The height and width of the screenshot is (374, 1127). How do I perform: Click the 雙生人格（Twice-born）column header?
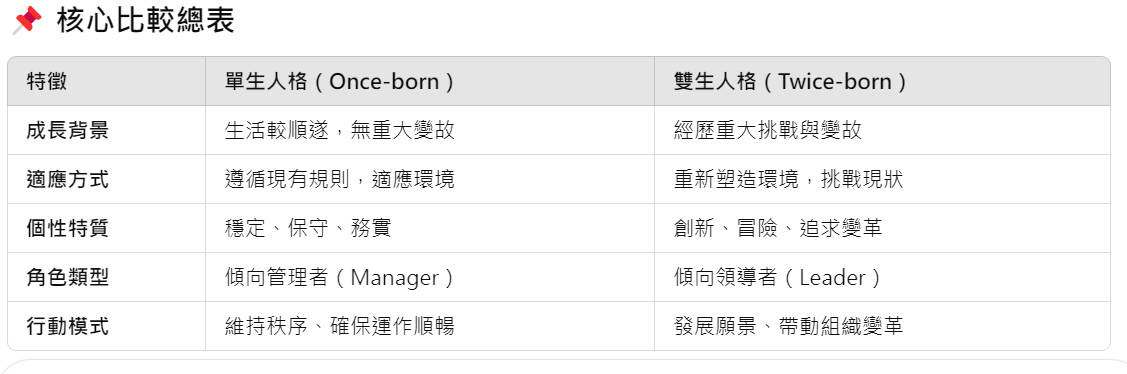[791, 81]
